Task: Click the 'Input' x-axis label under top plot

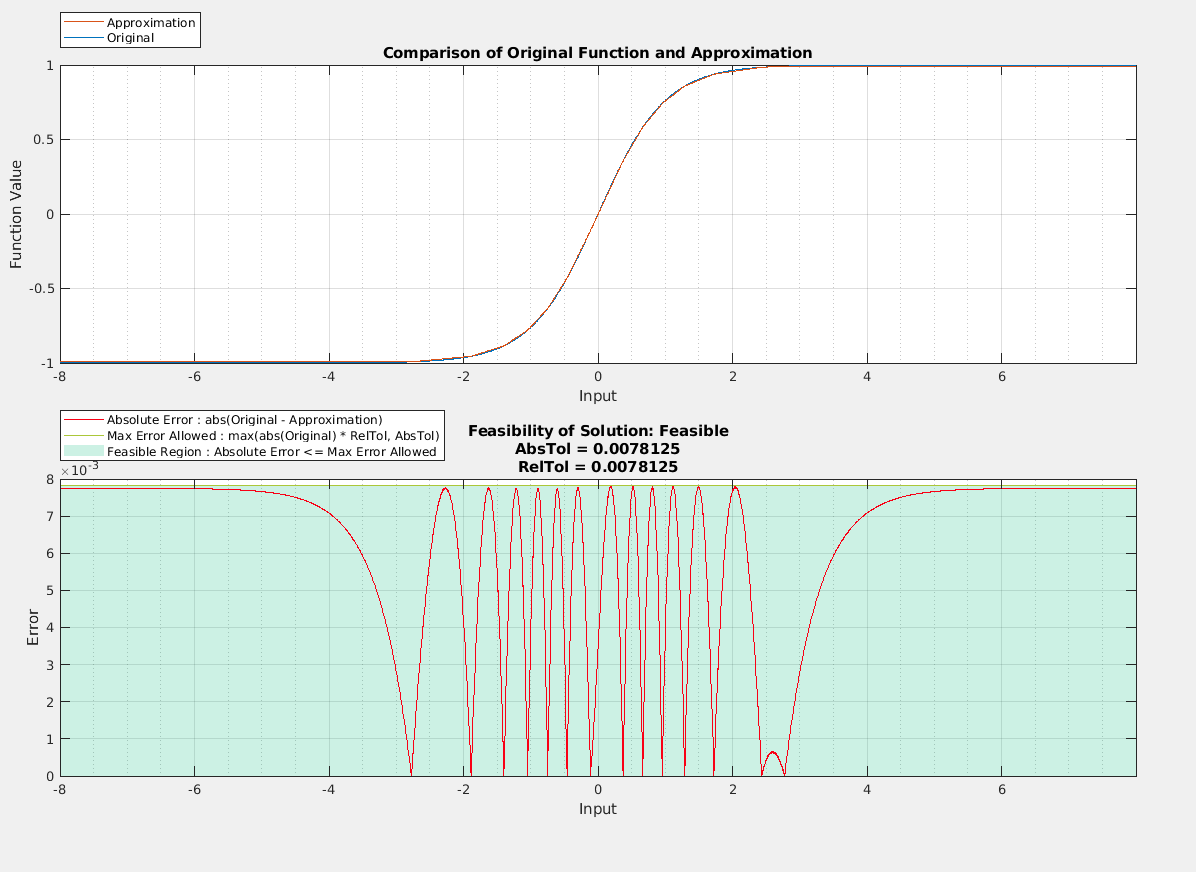Action: point(597,396)
